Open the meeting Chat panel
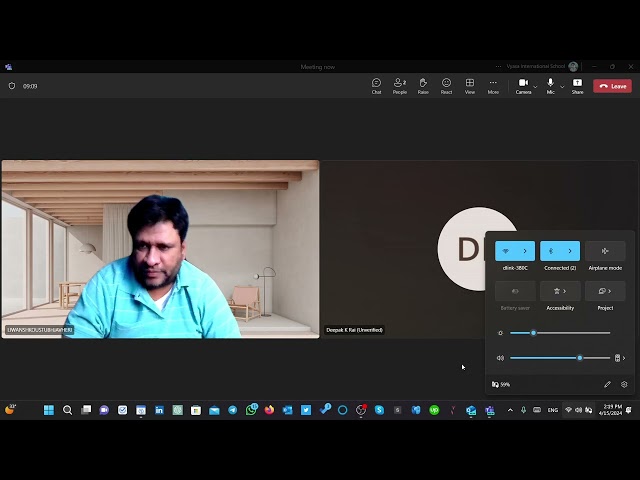The image size is (640, 480). tap(376, 86)
